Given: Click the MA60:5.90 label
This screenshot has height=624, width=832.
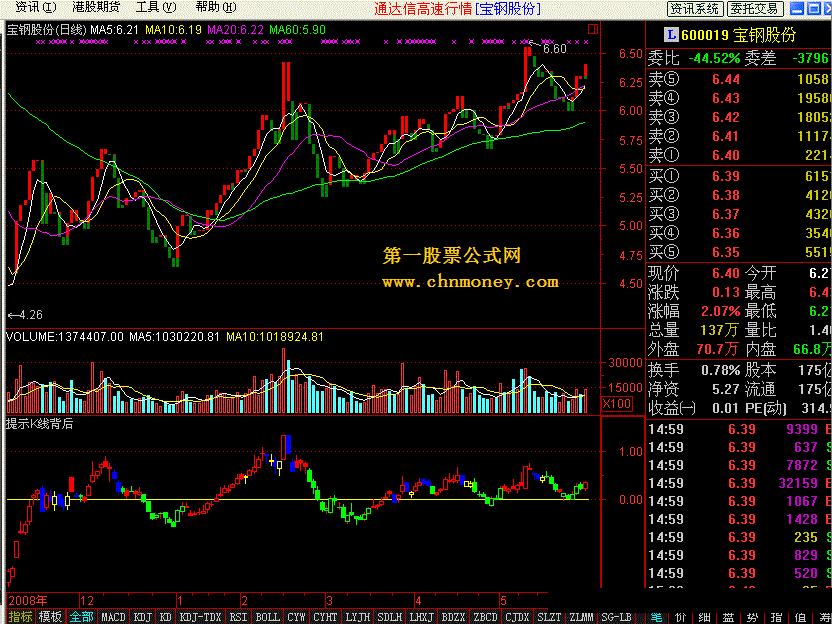Looking at the screenshot, I should tap(298, 30).
